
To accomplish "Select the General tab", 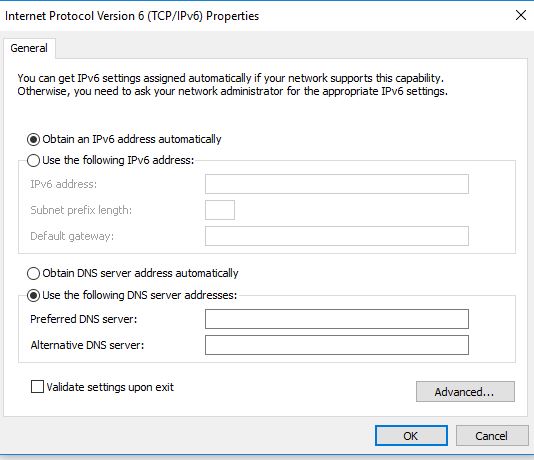I will click(x=29, y=48).
